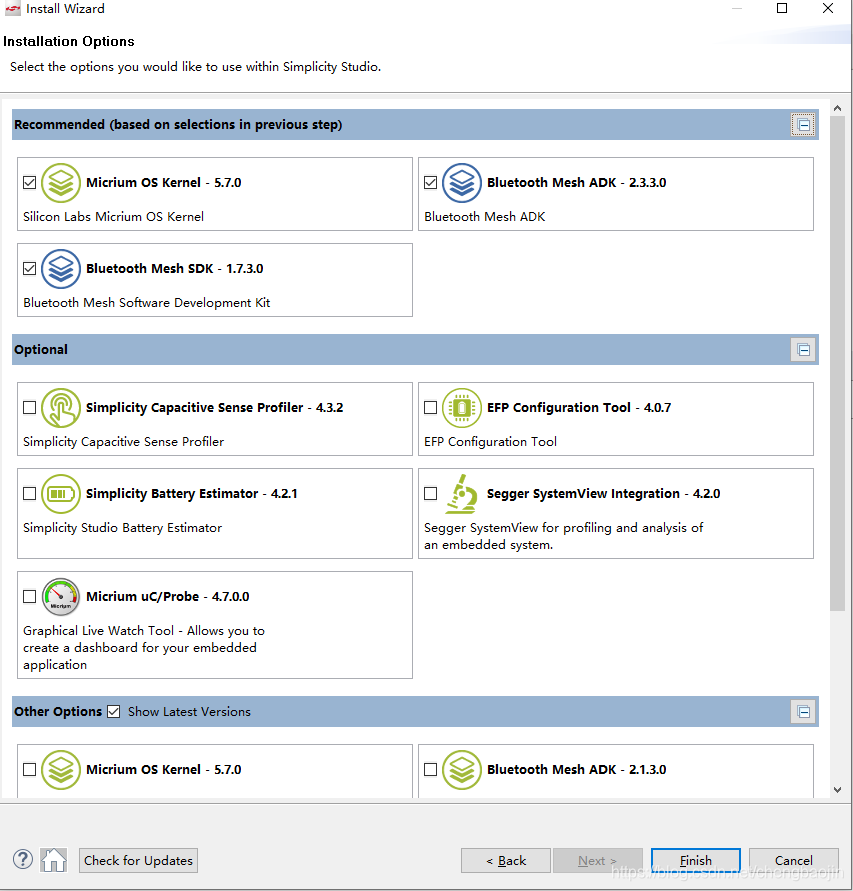
Task: Click the Micrium OS Kernel icon under Other Options
Action: [x=61, y=770]
